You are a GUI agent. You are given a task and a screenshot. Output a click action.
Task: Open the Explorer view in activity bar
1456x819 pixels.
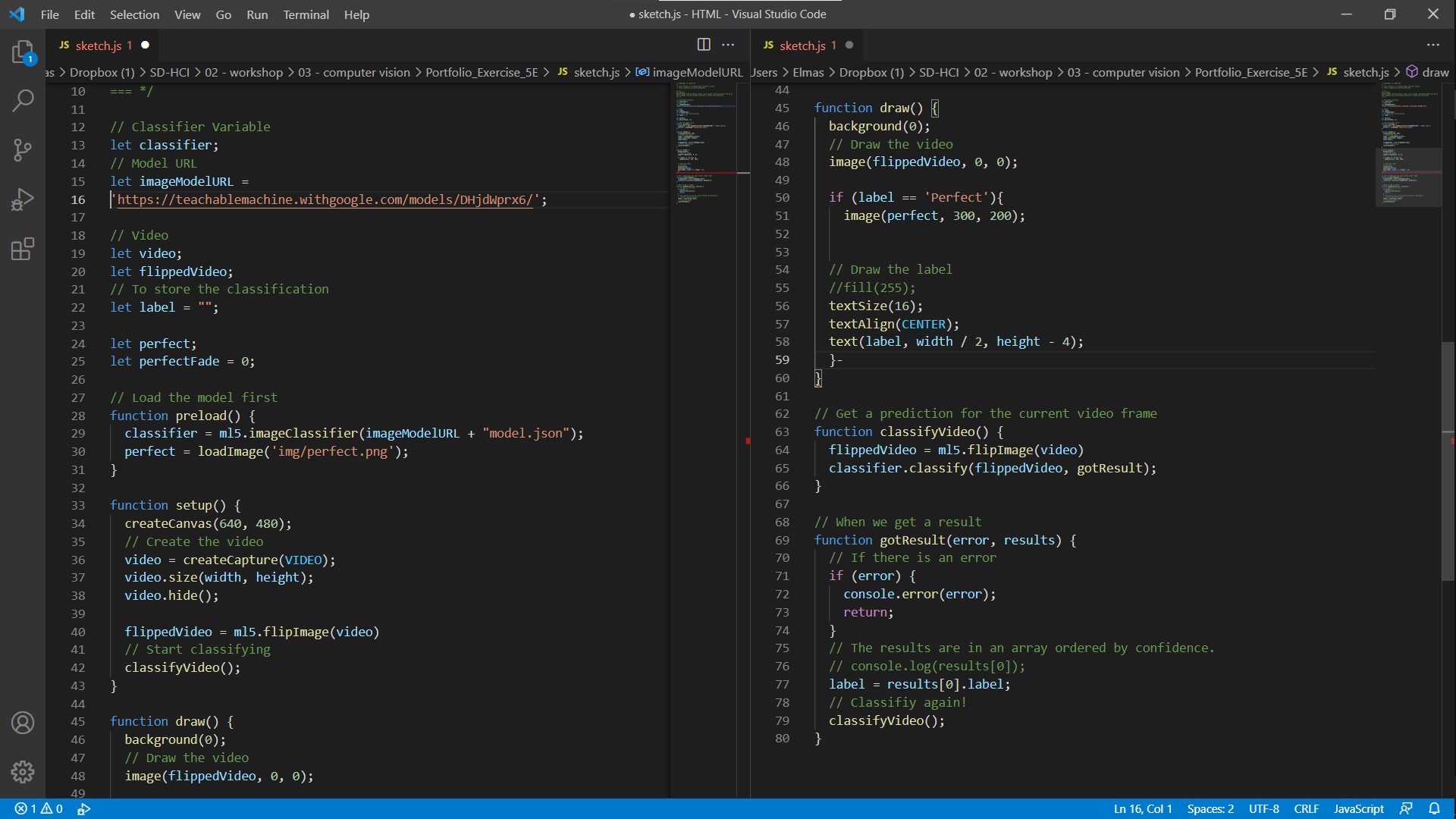pyautogui.click(x=23, y=53)
